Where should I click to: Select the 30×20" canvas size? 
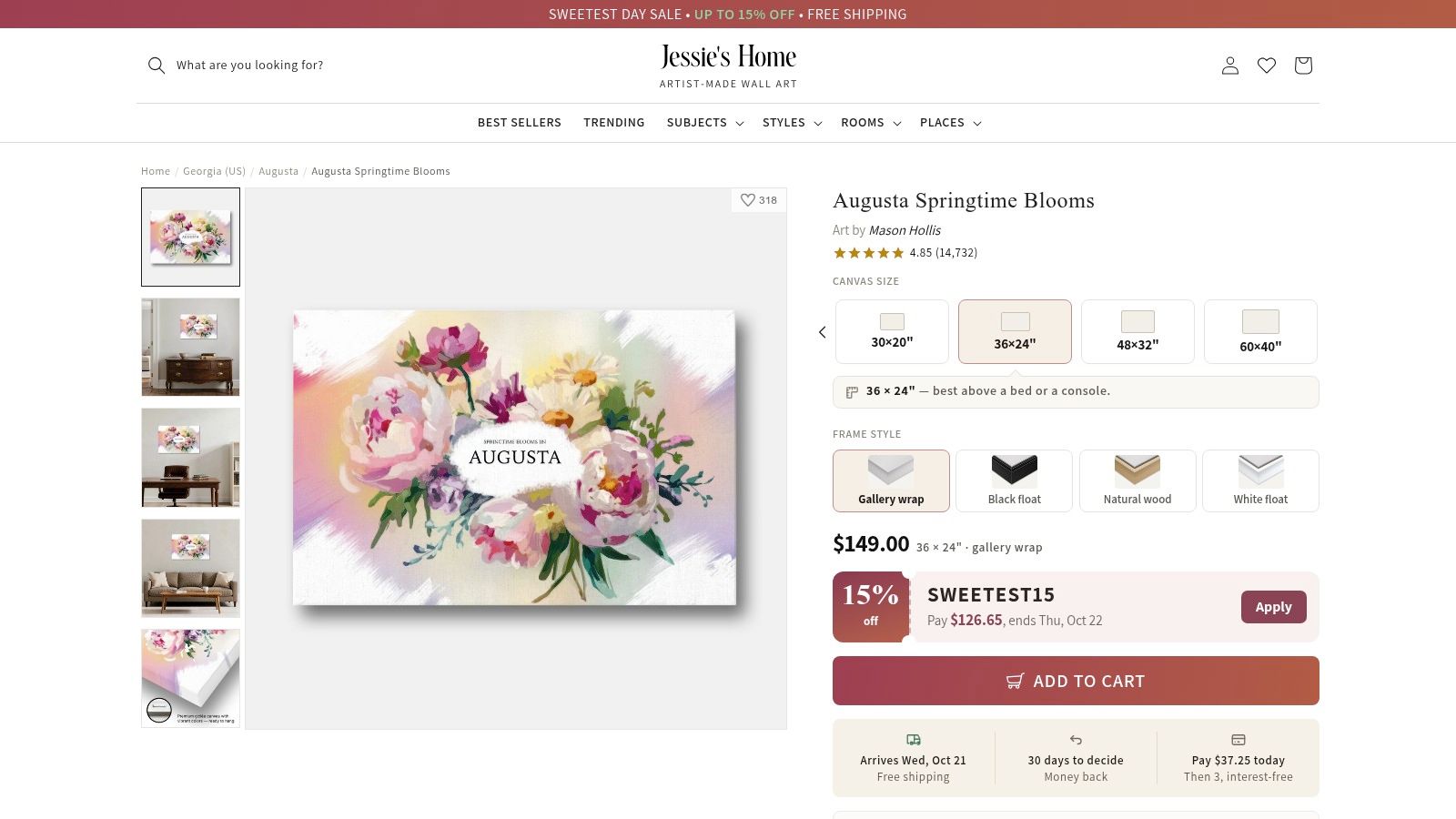(x=892, y=332)
